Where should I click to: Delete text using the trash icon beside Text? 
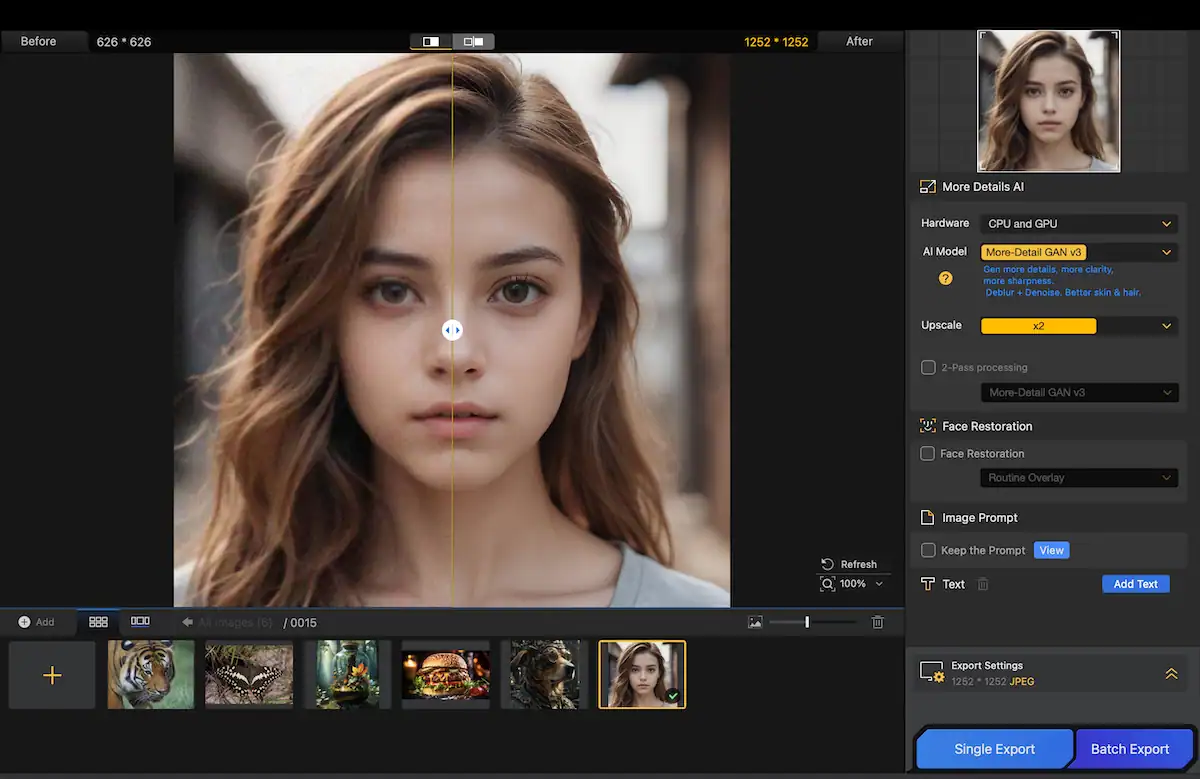coord(984,584)
